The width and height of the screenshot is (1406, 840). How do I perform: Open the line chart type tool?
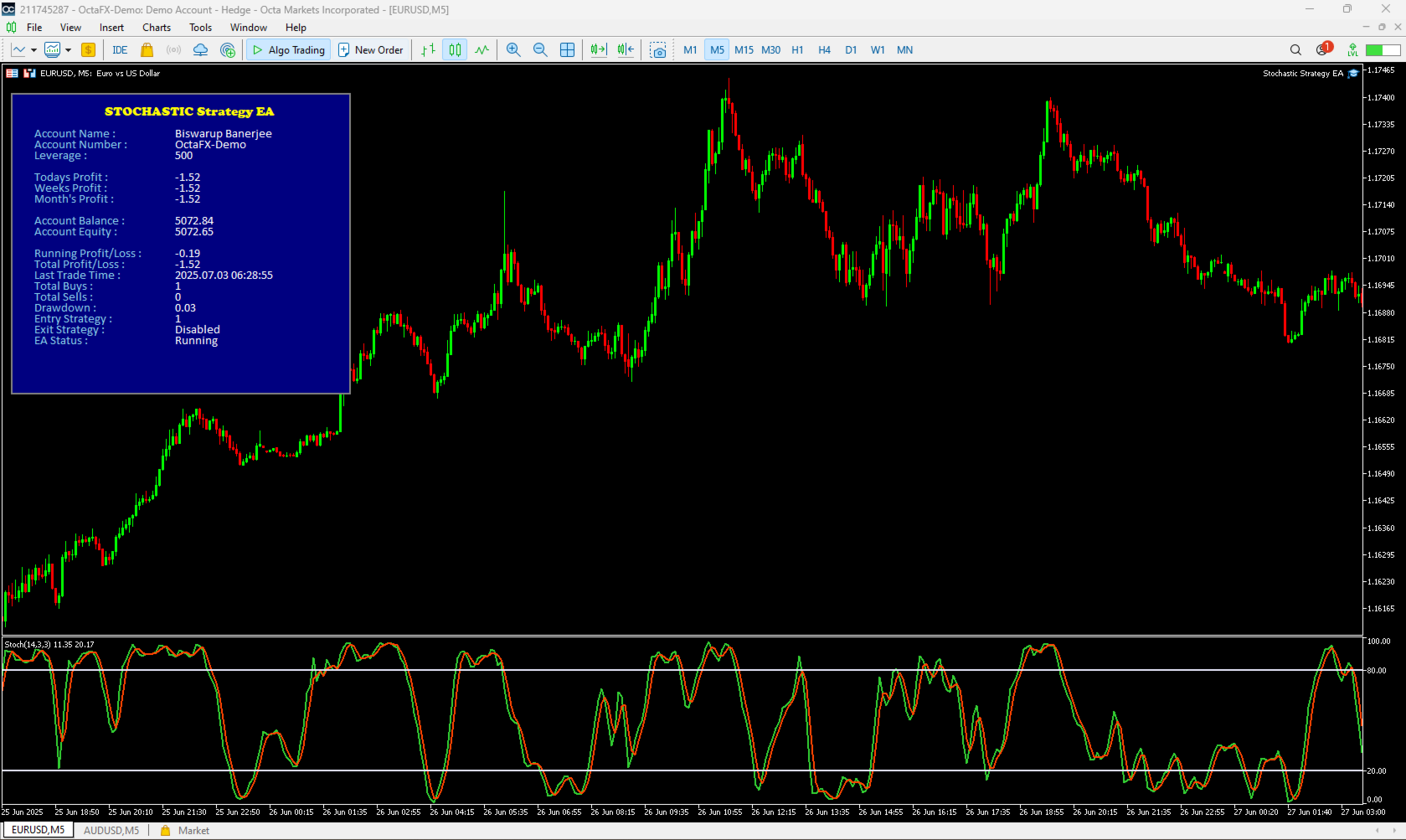coord(18,50)
